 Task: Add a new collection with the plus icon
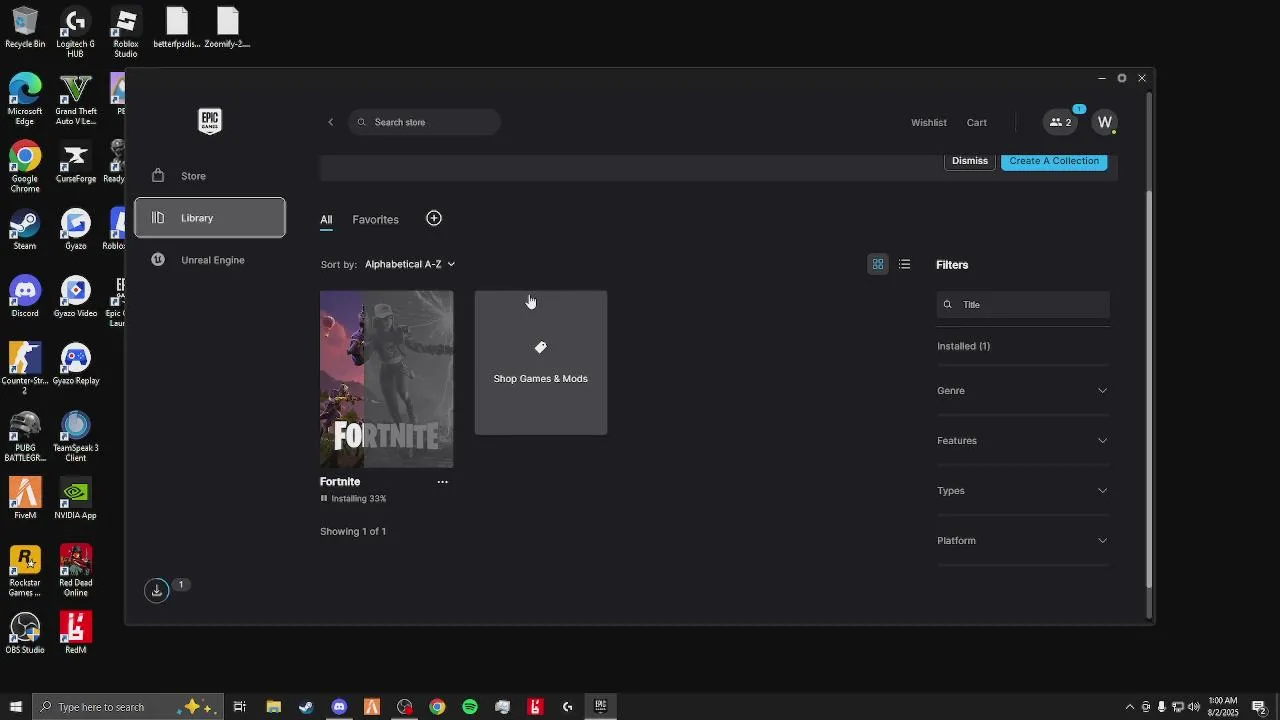(x=434, y=218)
